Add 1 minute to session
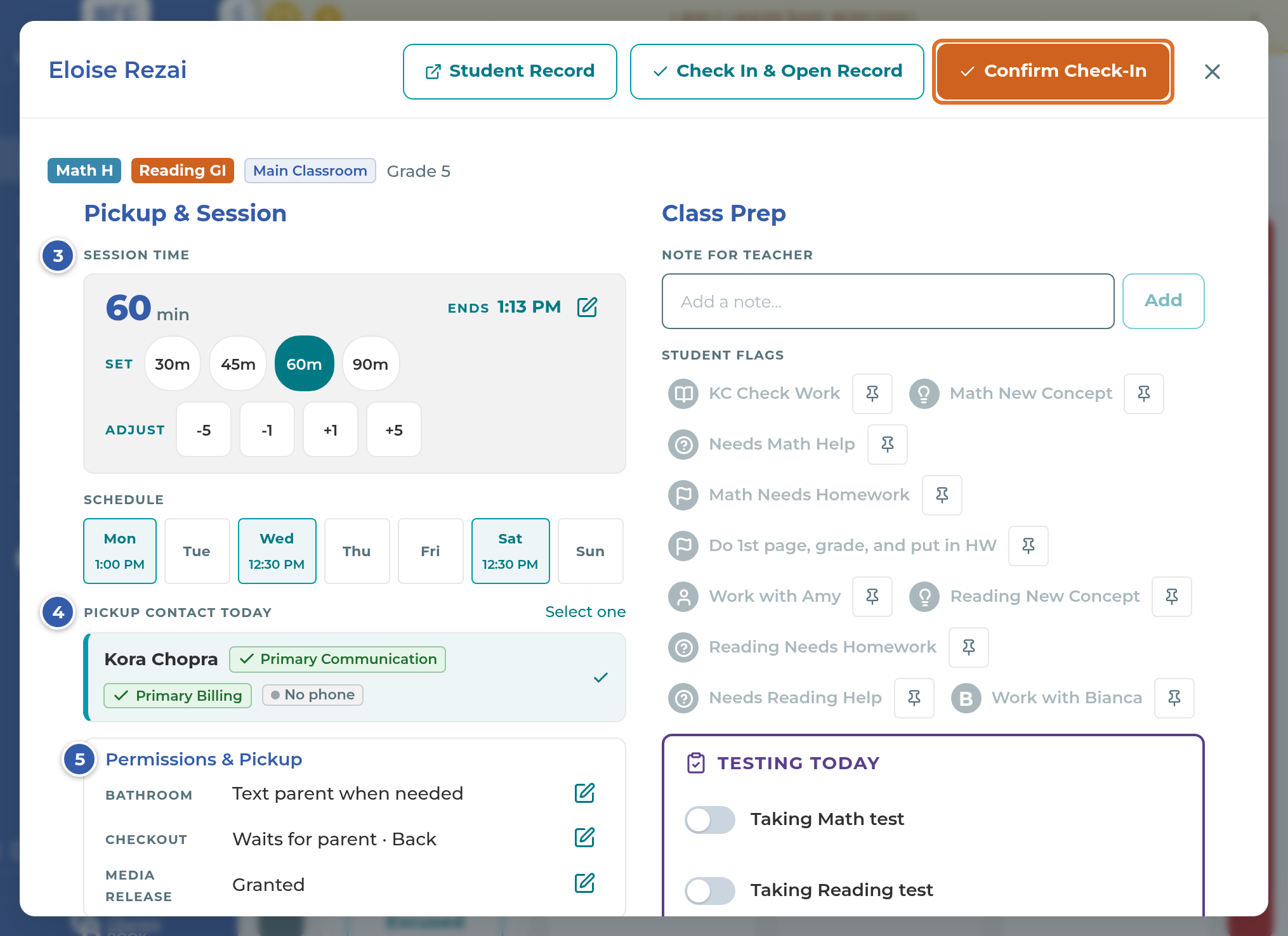This screenshot has width=1288, height=936. (x=331, y=430)
